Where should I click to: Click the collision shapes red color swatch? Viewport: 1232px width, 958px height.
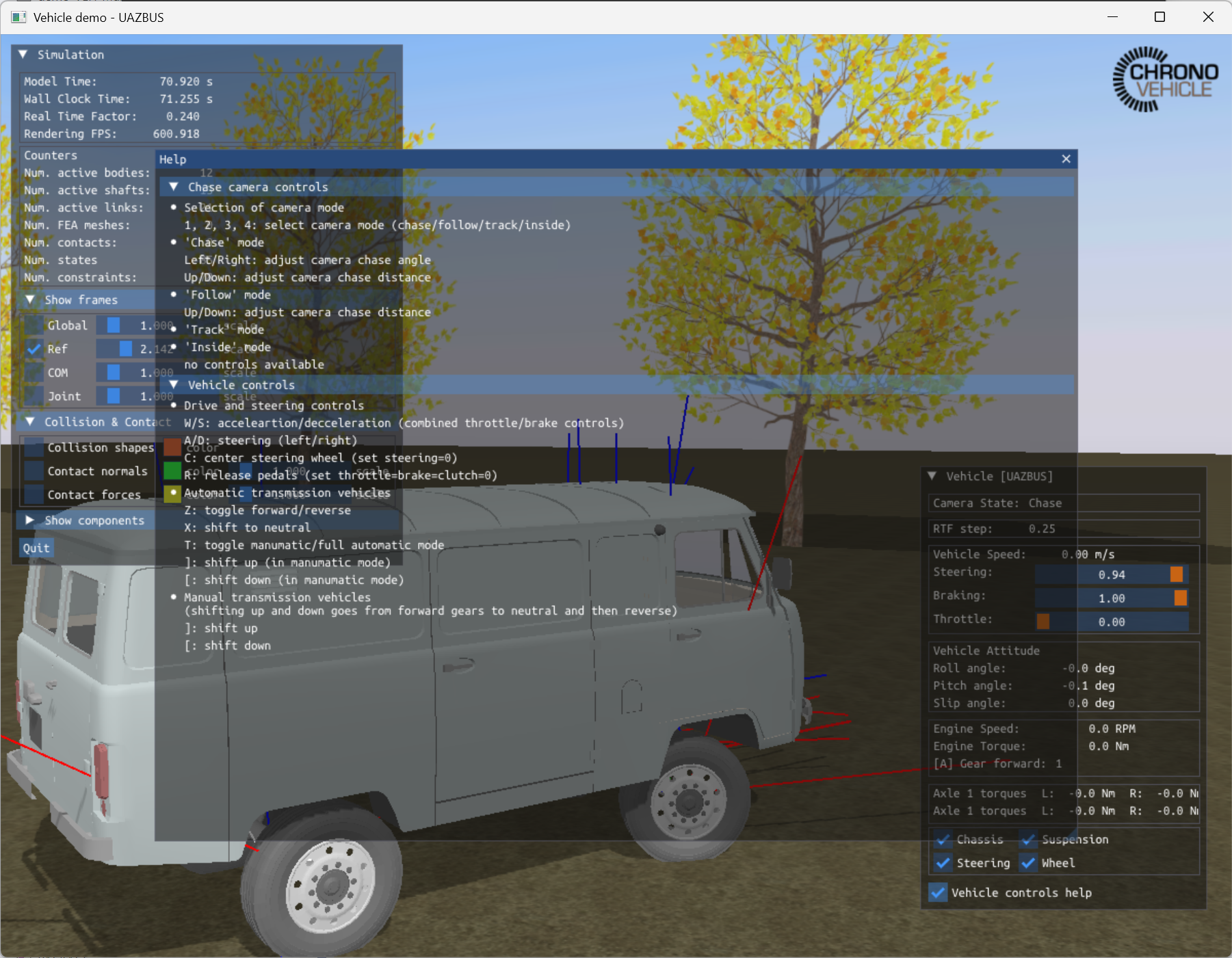click(x=172, y=447)
